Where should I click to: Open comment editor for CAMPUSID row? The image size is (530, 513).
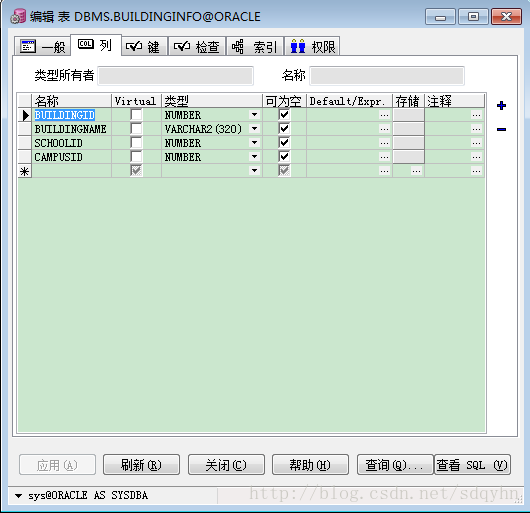point(477,157)
